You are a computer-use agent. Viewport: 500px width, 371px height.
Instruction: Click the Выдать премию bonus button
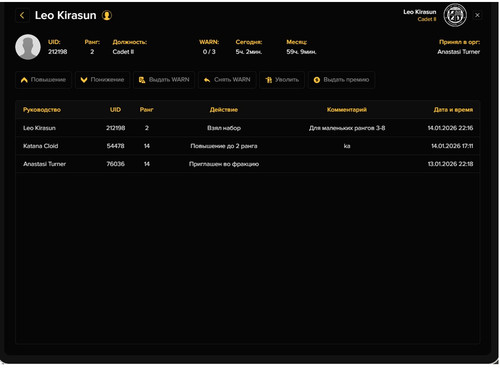coord(341,80)
